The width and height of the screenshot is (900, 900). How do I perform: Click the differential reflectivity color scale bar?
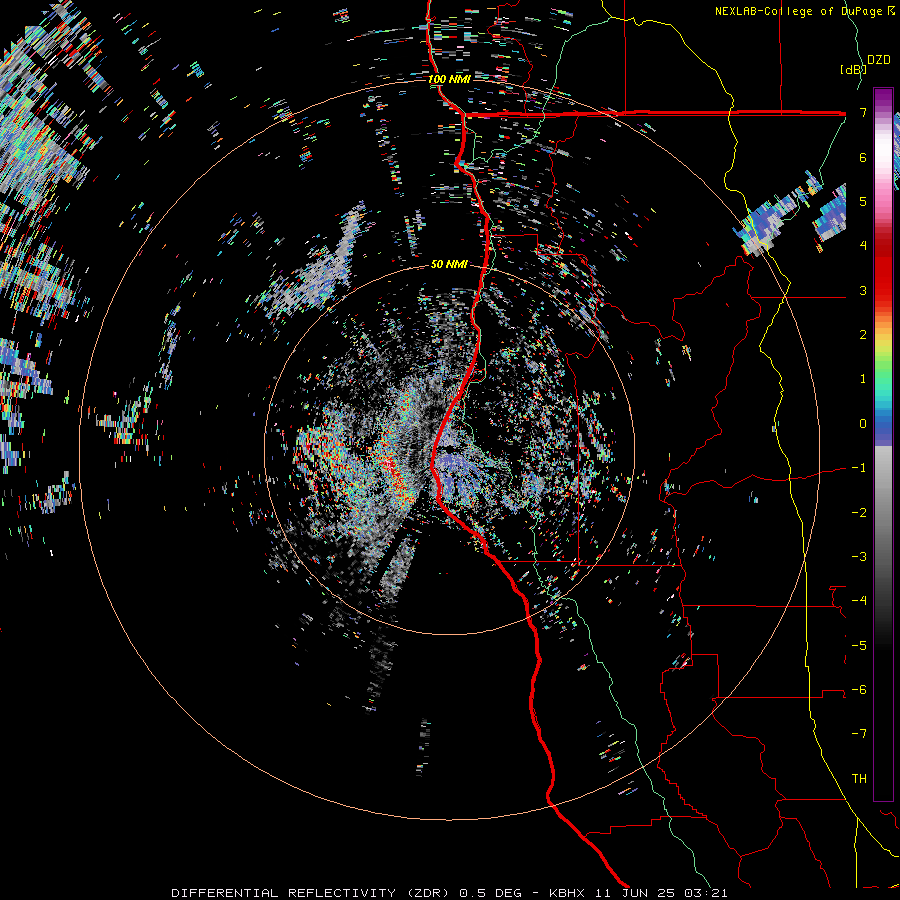883,444
